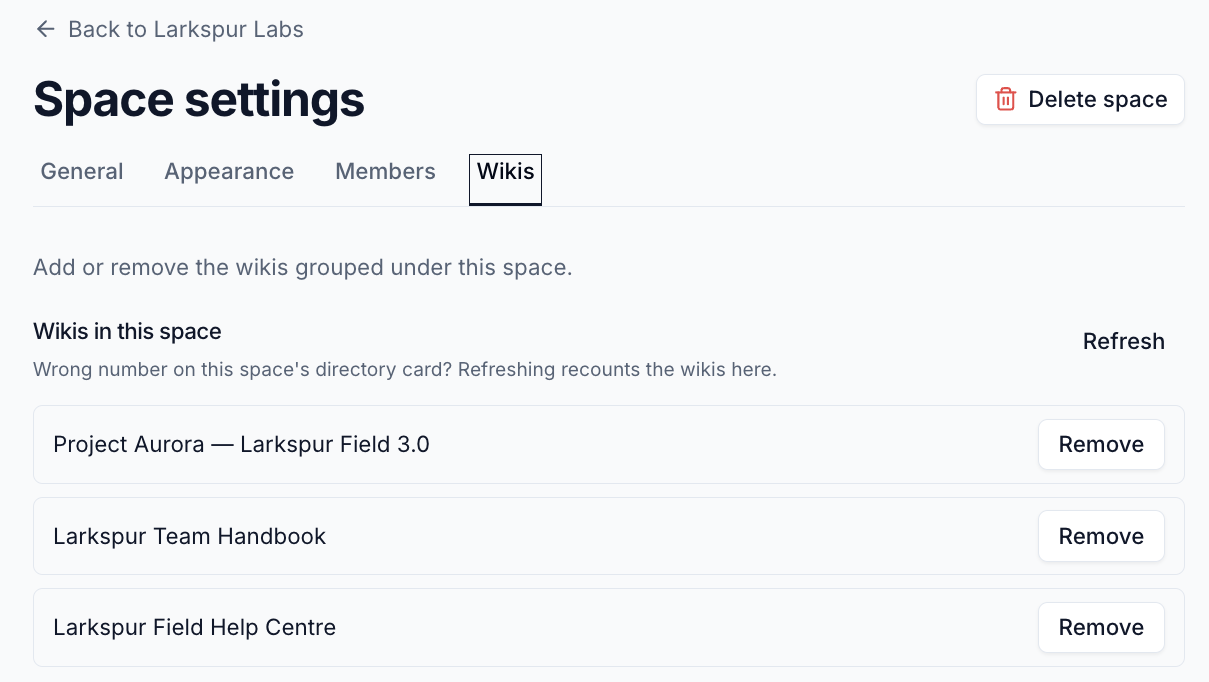
Task: Select the Wikis tab
Action: click(x=505, y=178)
